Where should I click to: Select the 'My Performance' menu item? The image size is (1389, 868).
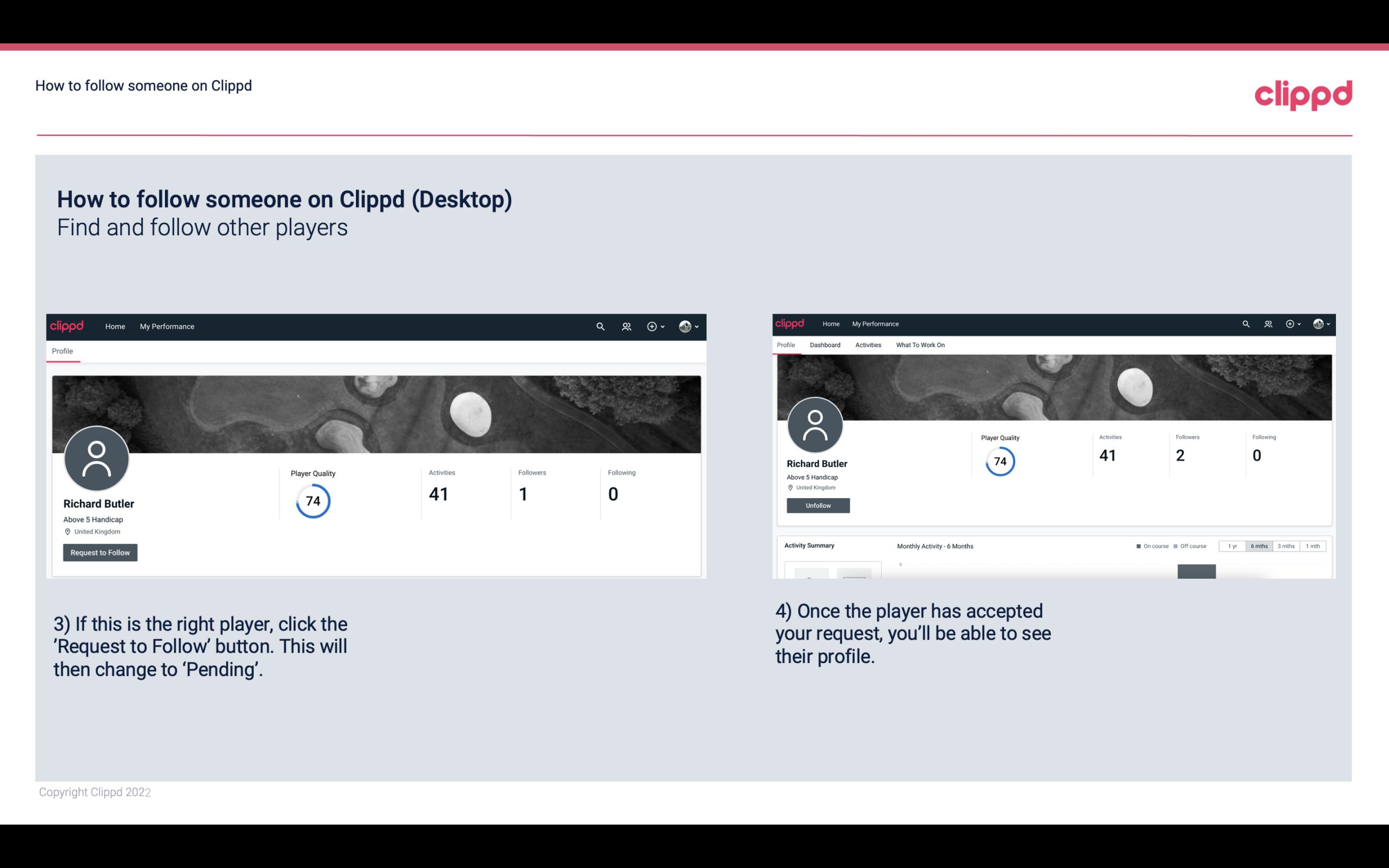pos(166,326)
